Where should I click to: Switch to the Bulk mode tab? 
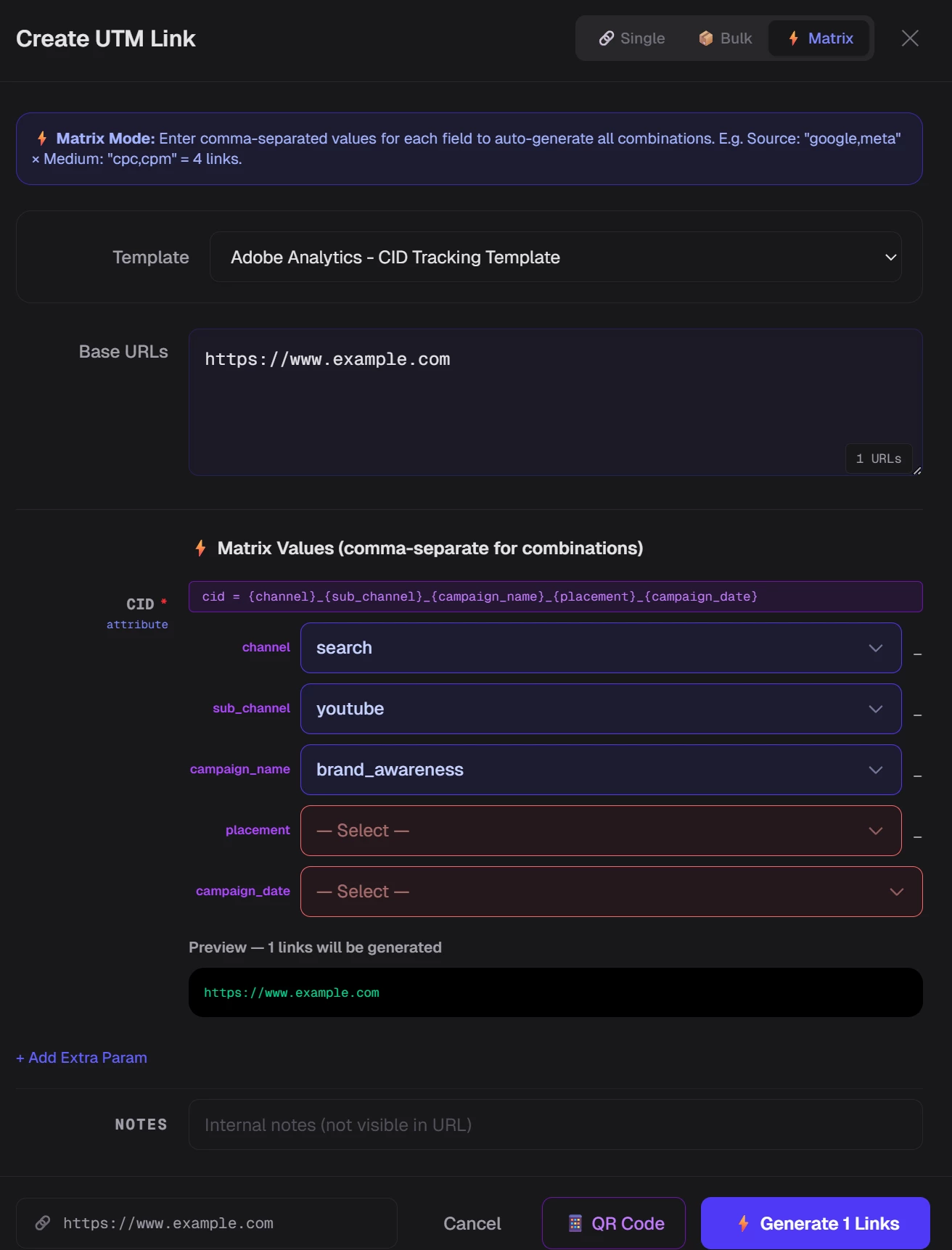725,38
